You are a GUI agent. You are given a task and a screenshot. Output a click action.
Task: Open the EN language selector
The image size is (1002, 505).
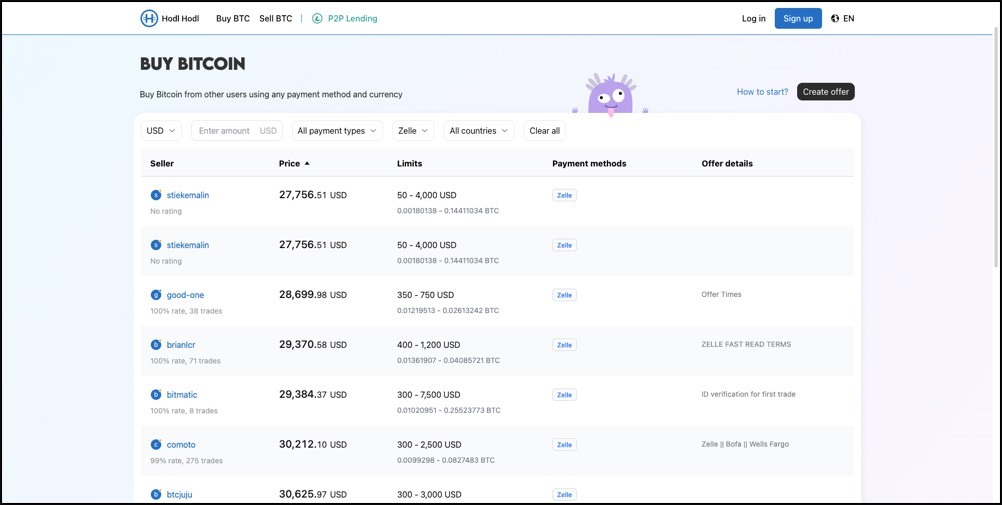[843, 19]
